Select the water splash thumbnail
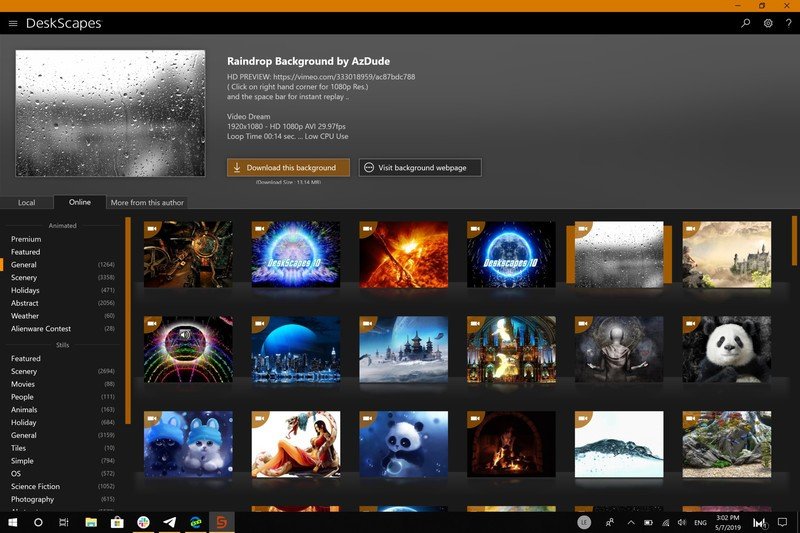Screen dimensions: 800x533 click(x=619, y=444)
